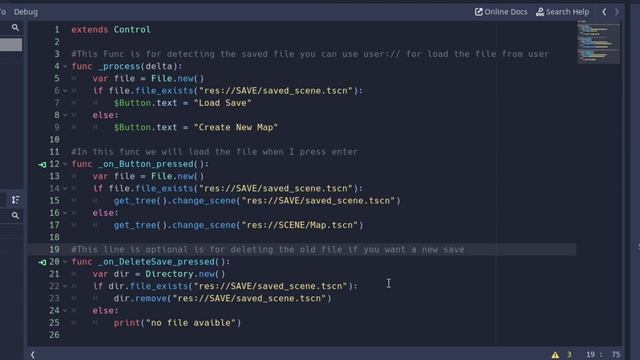The image size is (640, 360).
Task: Go to next edited document arrow
Action: [617, 12]
